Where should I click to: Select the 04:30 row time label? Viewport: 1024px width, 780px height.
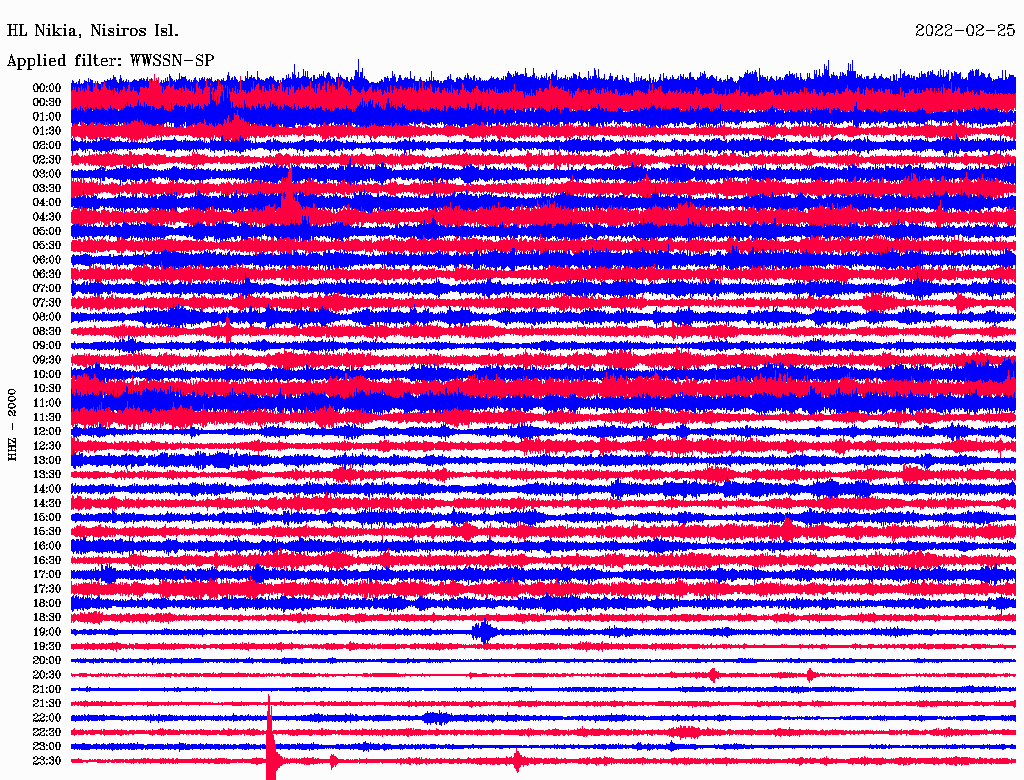pyautogui.click(x=47, y=217)
